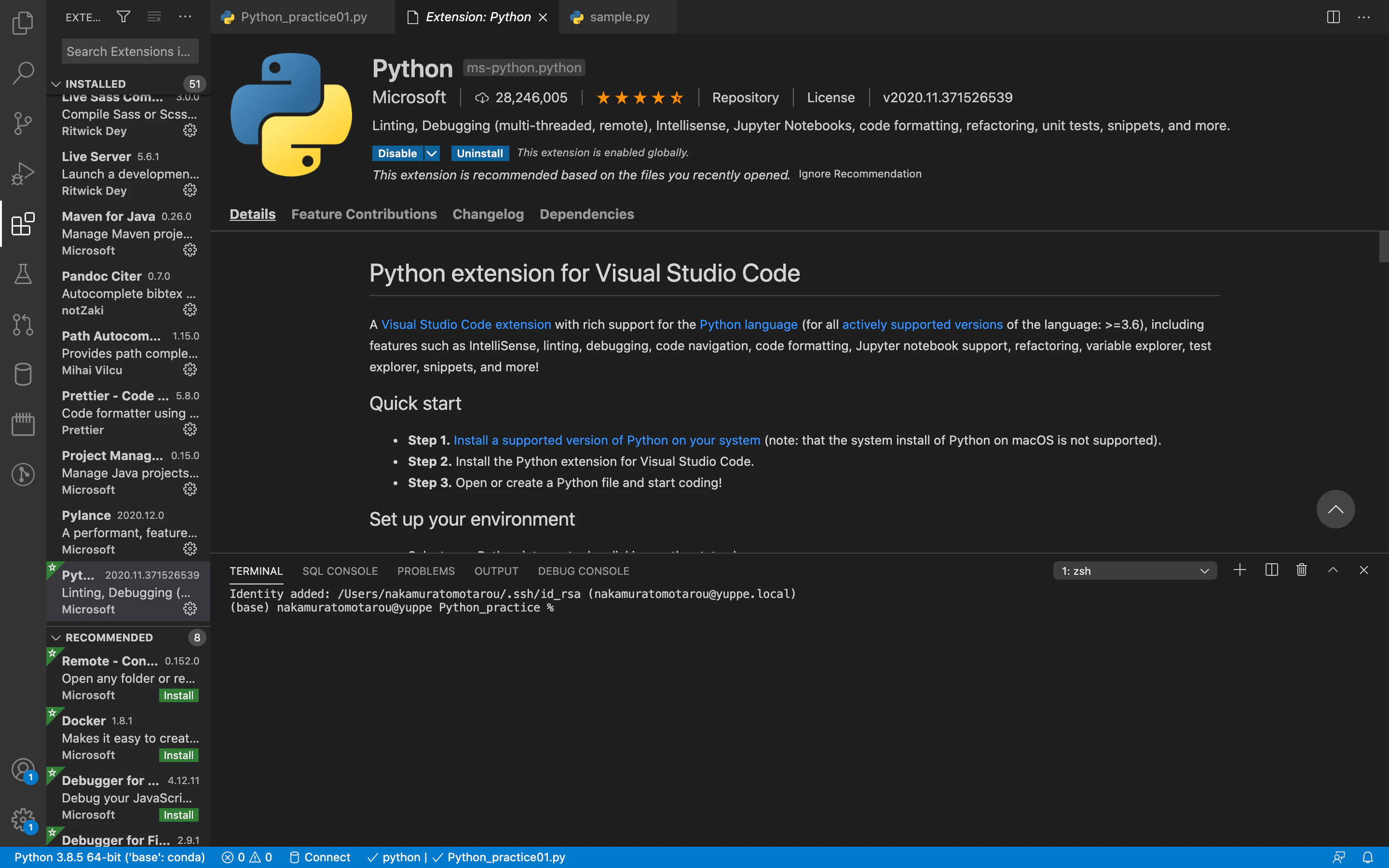
Task: Open the terminal selector '1: zsh' dropdown
Action: click(1135, 570)
